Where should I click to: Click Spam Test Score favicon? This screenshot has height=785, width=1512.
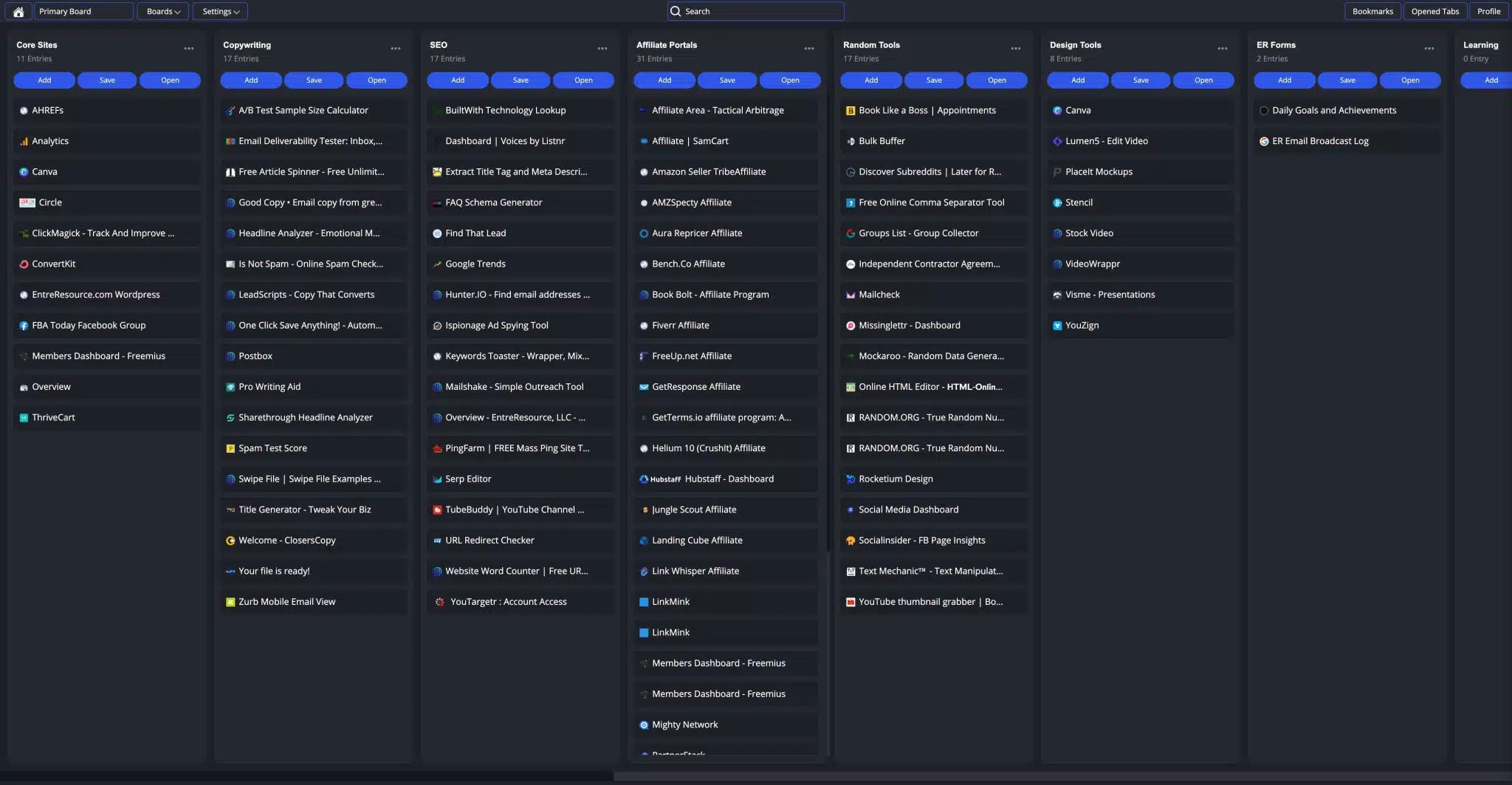(x=230, y=448)
